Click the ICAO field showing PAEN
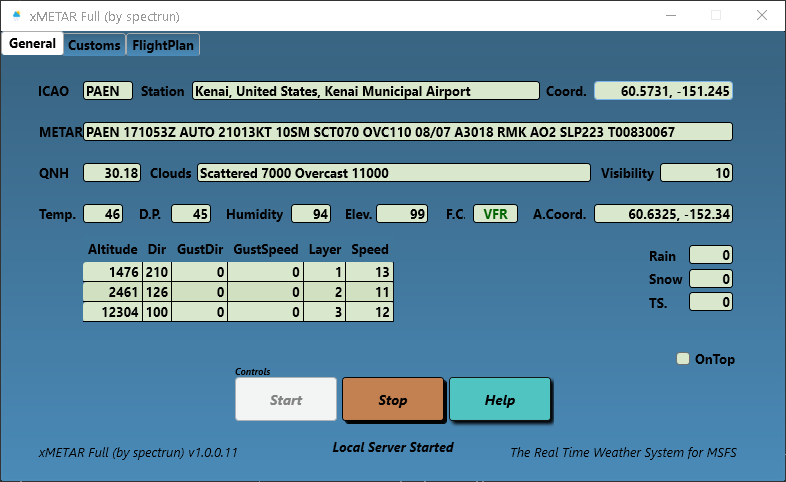Screen dimensions: 786x482 point(108,91)
